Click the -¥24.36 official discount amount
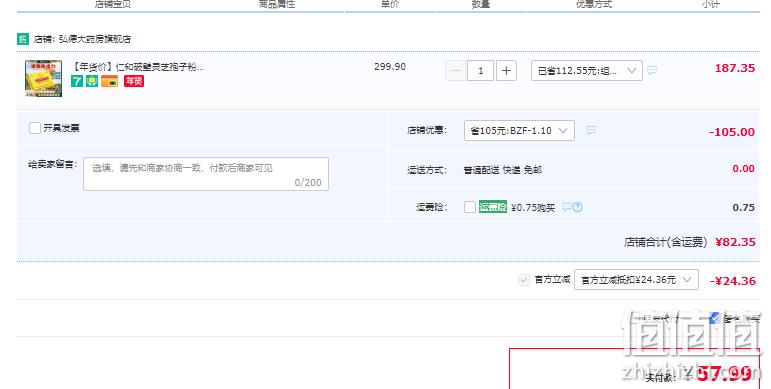 point(733,281)
